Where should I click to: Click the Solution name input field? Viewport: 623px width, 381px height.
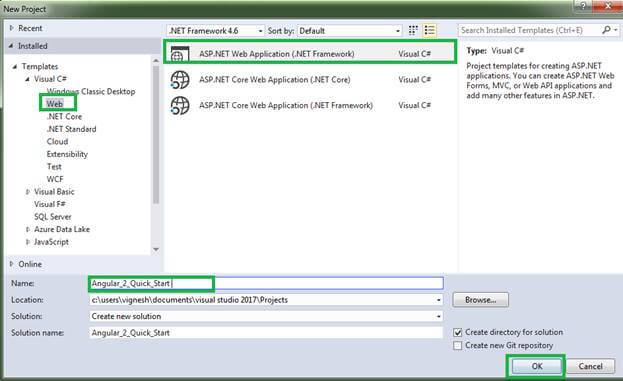pyautogui.click(x=266, y=333)
